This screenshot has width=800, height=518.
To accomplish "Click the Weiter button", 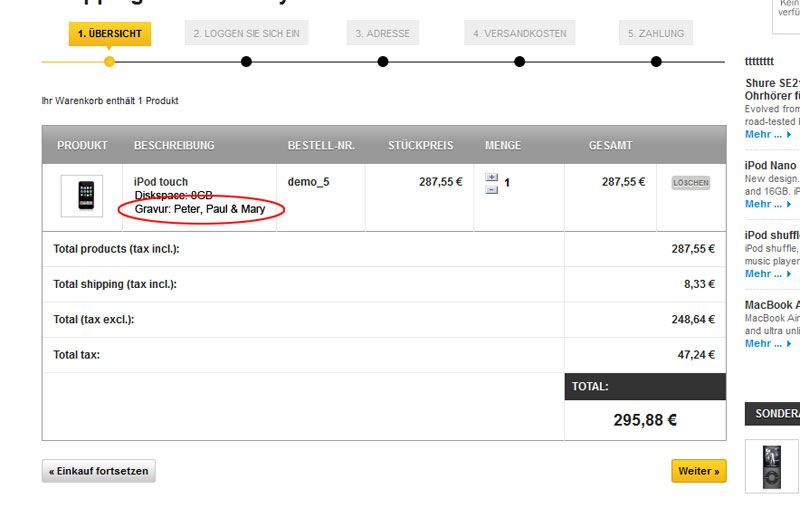I will tap(698, 471).
